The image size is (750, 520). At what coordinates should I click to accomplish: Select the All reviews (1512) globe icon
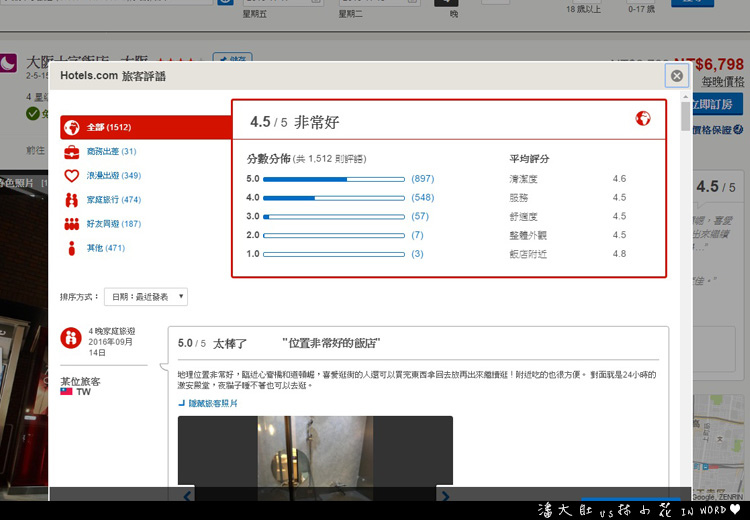(72, 127)
